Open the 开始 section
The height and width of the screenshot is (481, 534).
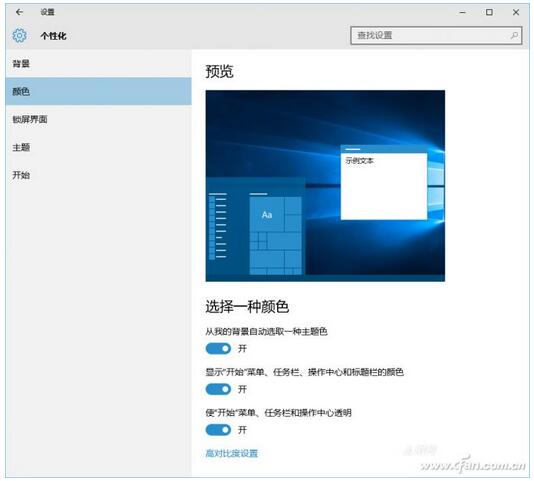coord(98,175)
